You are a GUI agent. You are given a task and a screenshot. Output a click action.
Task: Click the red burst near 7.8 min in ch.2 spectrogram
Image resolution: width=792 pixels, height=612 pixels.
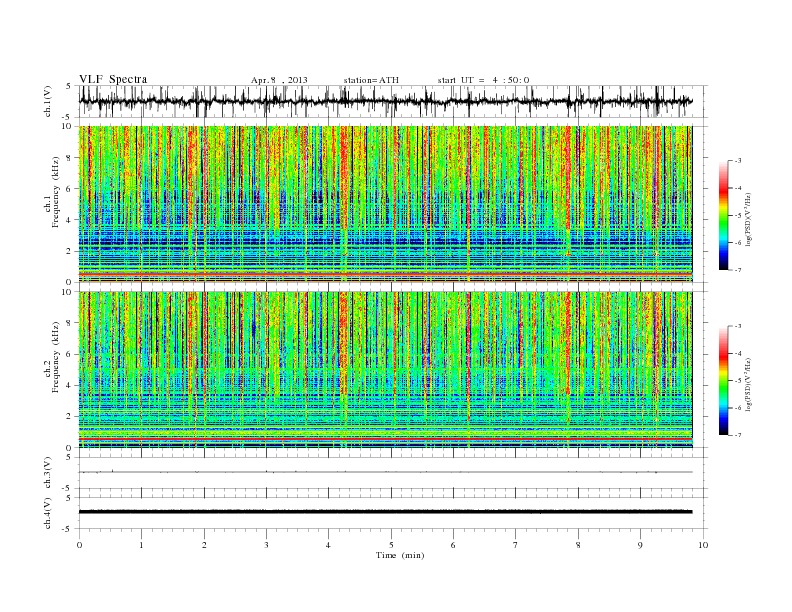click(x=568, y=343)
